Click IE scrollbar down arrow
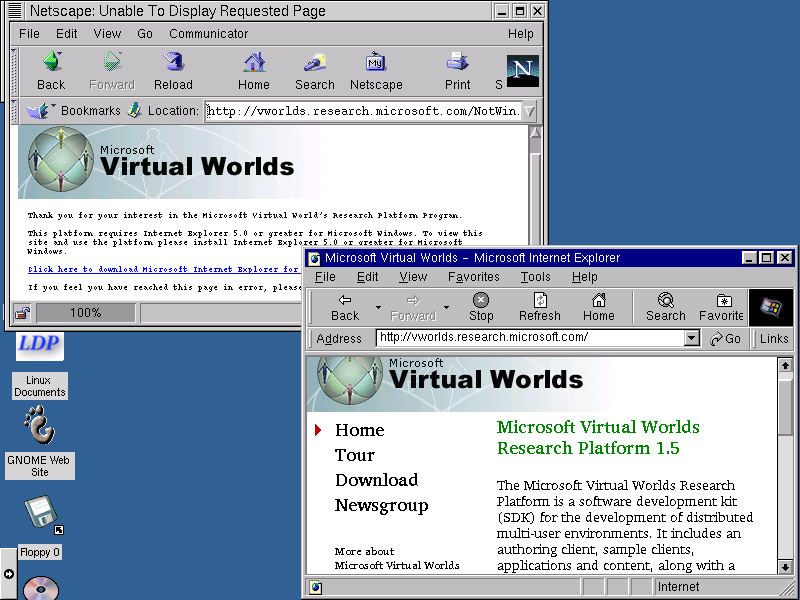This screenshot has width=800, height=600. (785, 567)
